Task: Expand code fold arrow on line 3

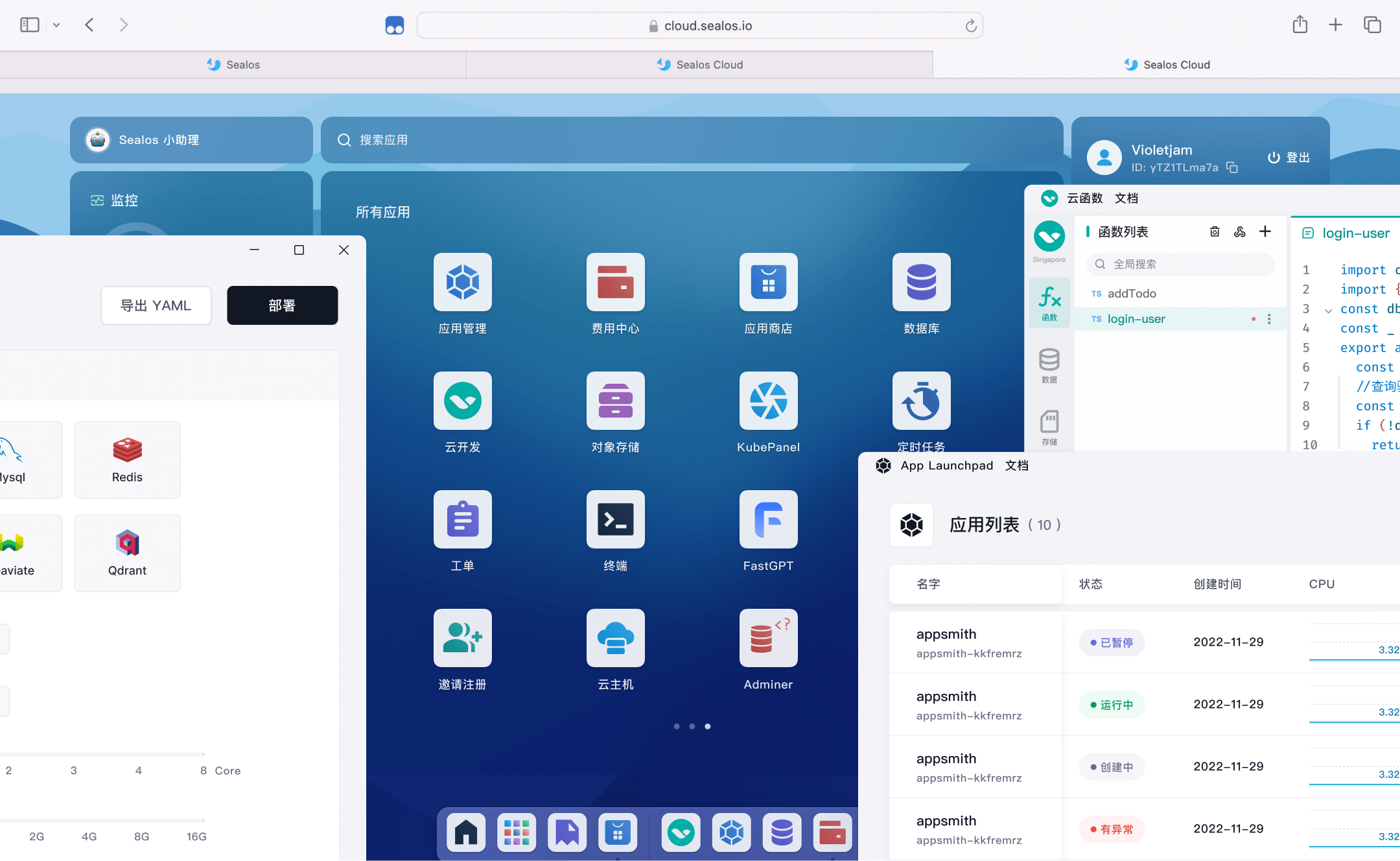Action: click(x=1328, y=310)
